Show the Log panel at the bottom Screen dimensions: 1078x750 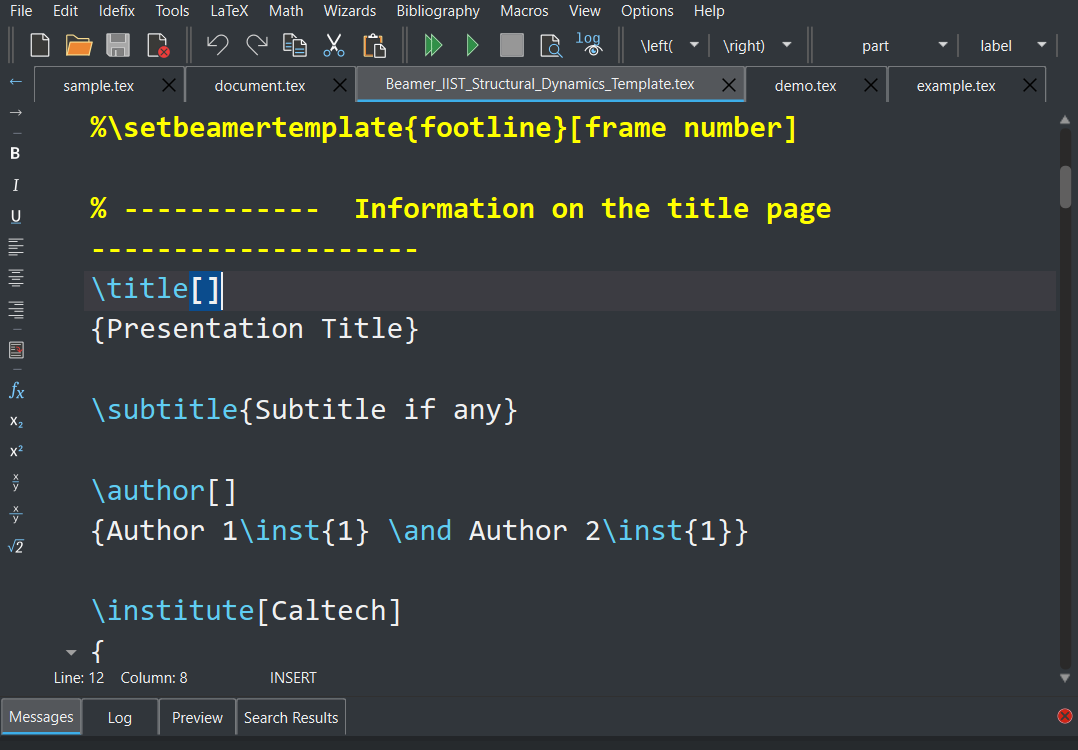(x=119, y=717)
